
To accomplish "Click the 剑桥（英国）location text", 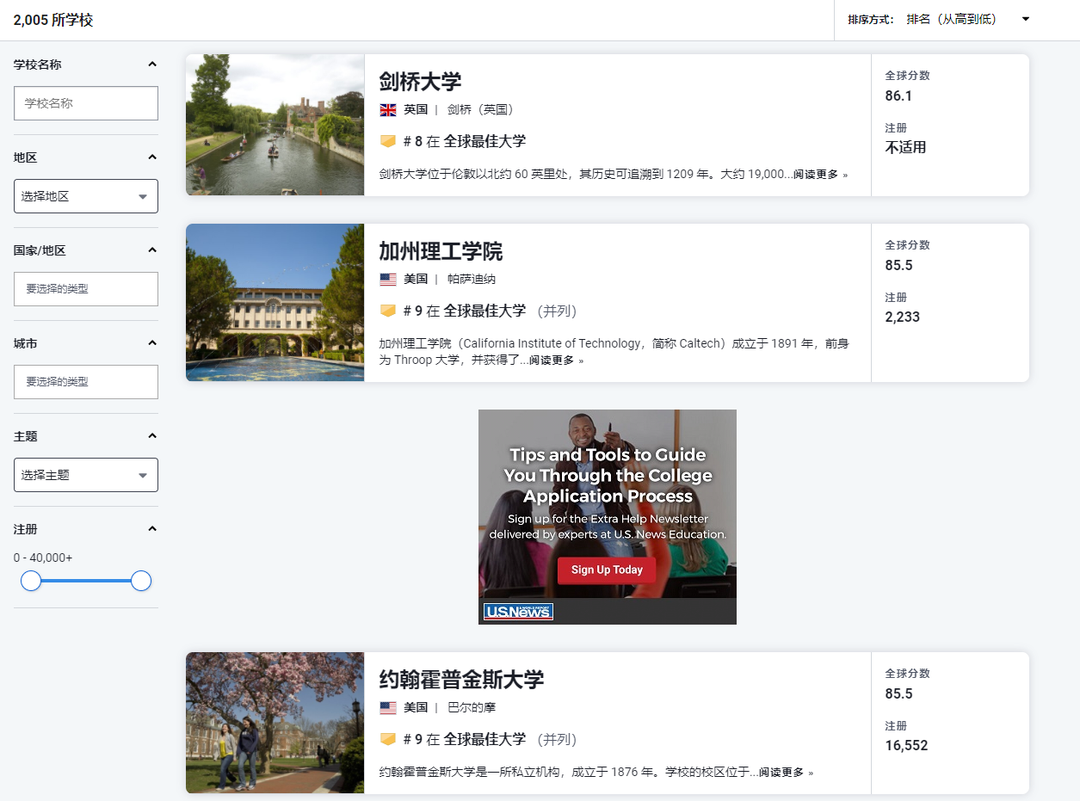I will [480, 110].
